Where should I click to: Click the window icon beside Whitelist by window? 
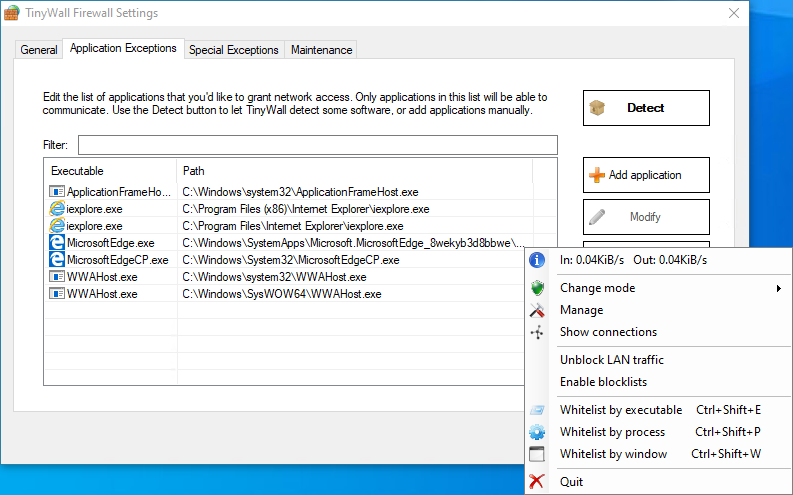[x=537, y=454]
